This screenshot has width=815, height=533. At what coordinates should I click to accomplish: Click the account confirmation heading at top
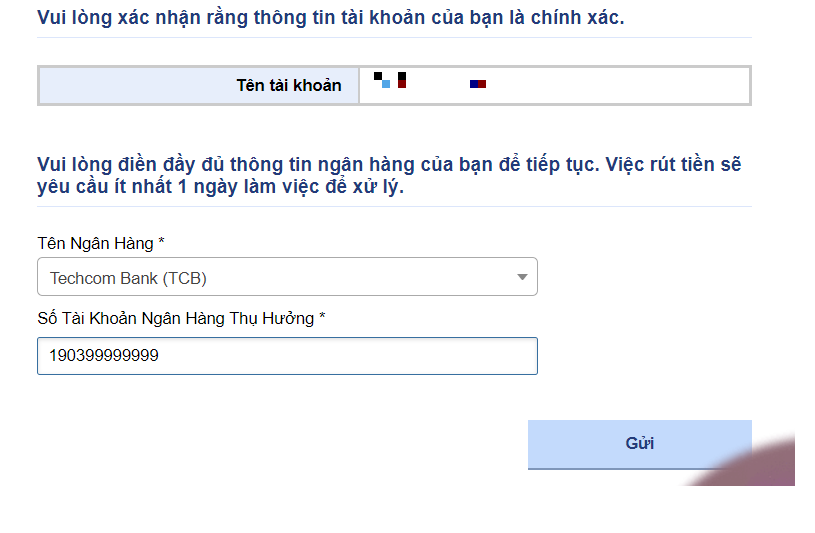(330, 17)
